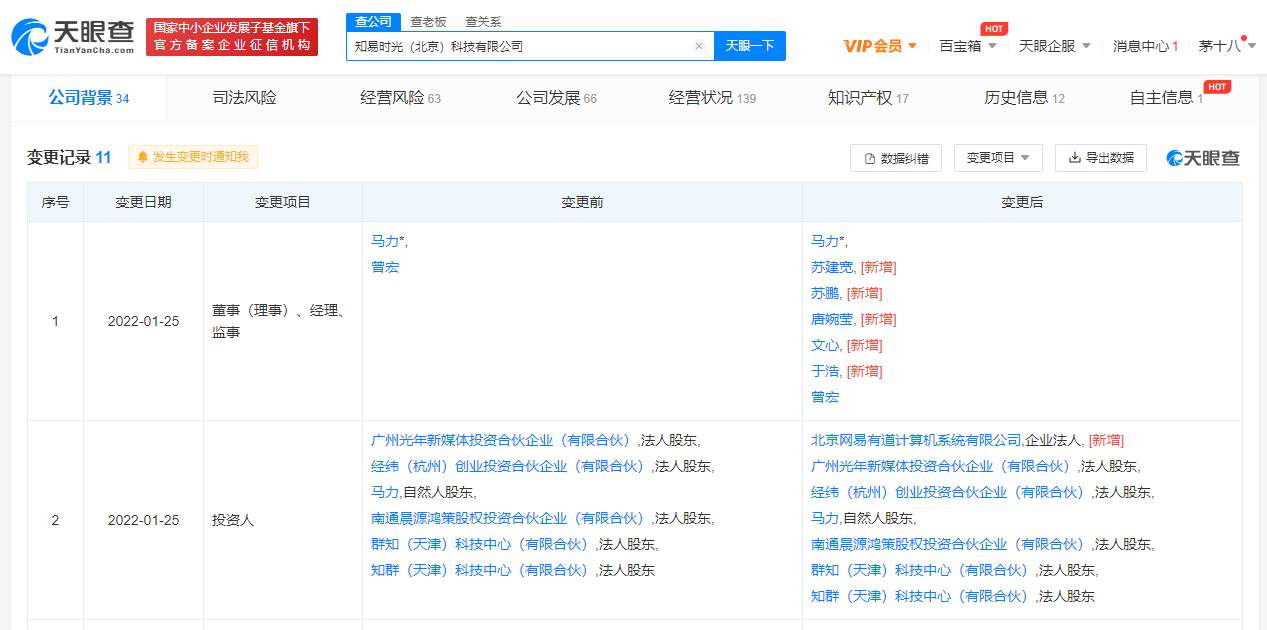
Task: Switch to 自主信息 tab
Action: tap(1166, 98)
